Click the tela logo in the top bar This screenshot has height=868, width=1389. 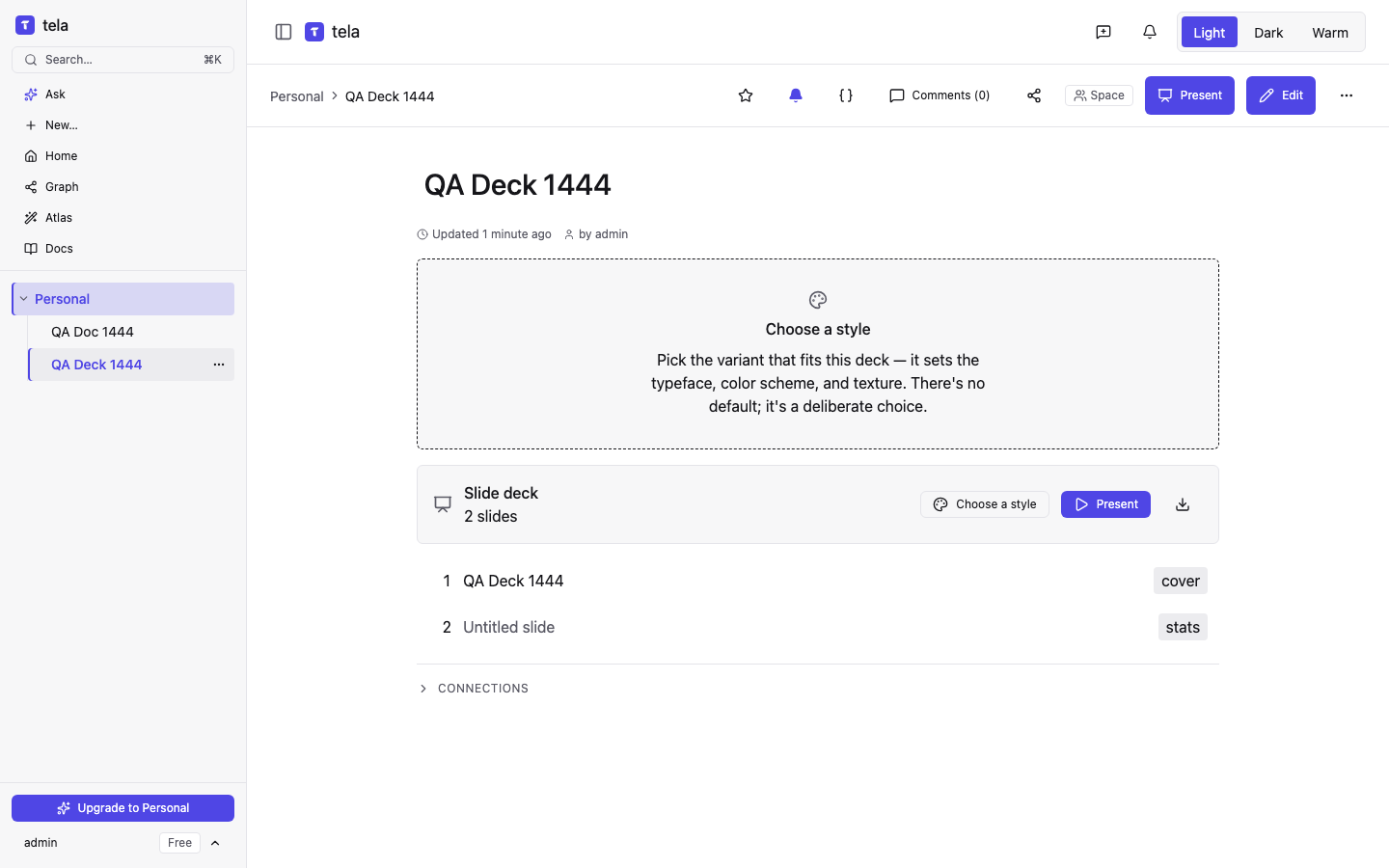[x=333, y=32]
